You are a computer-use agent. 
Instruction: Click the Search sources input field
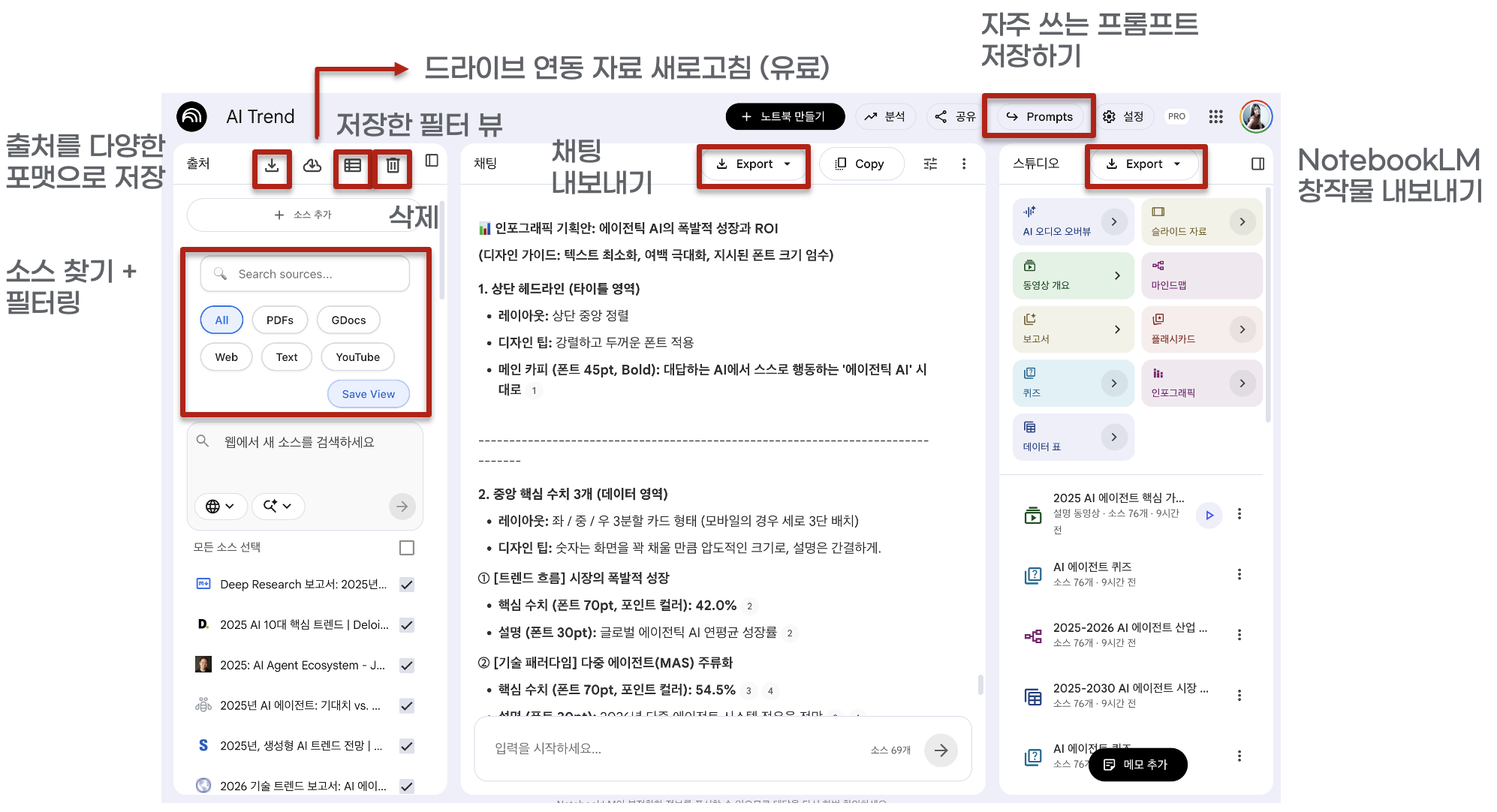coord(305,274)
